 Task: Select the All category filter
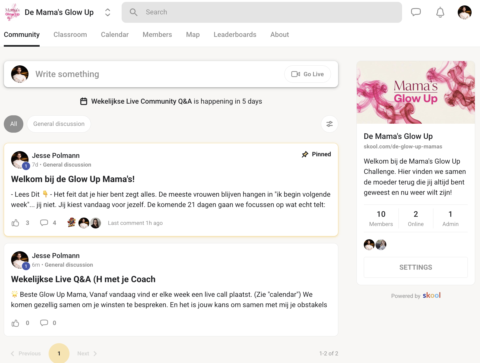[14, 124]
